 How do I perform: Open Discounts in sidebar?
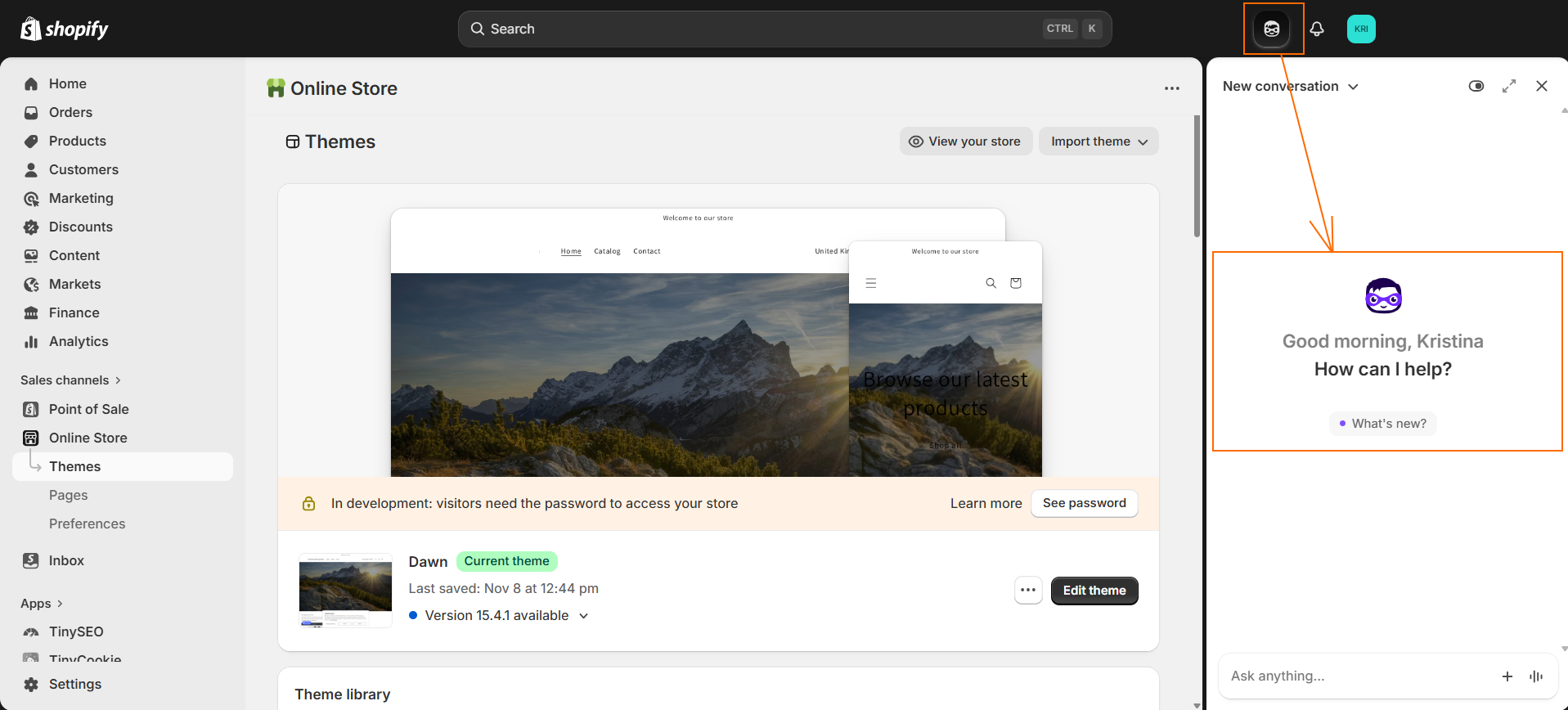point(81,227)
